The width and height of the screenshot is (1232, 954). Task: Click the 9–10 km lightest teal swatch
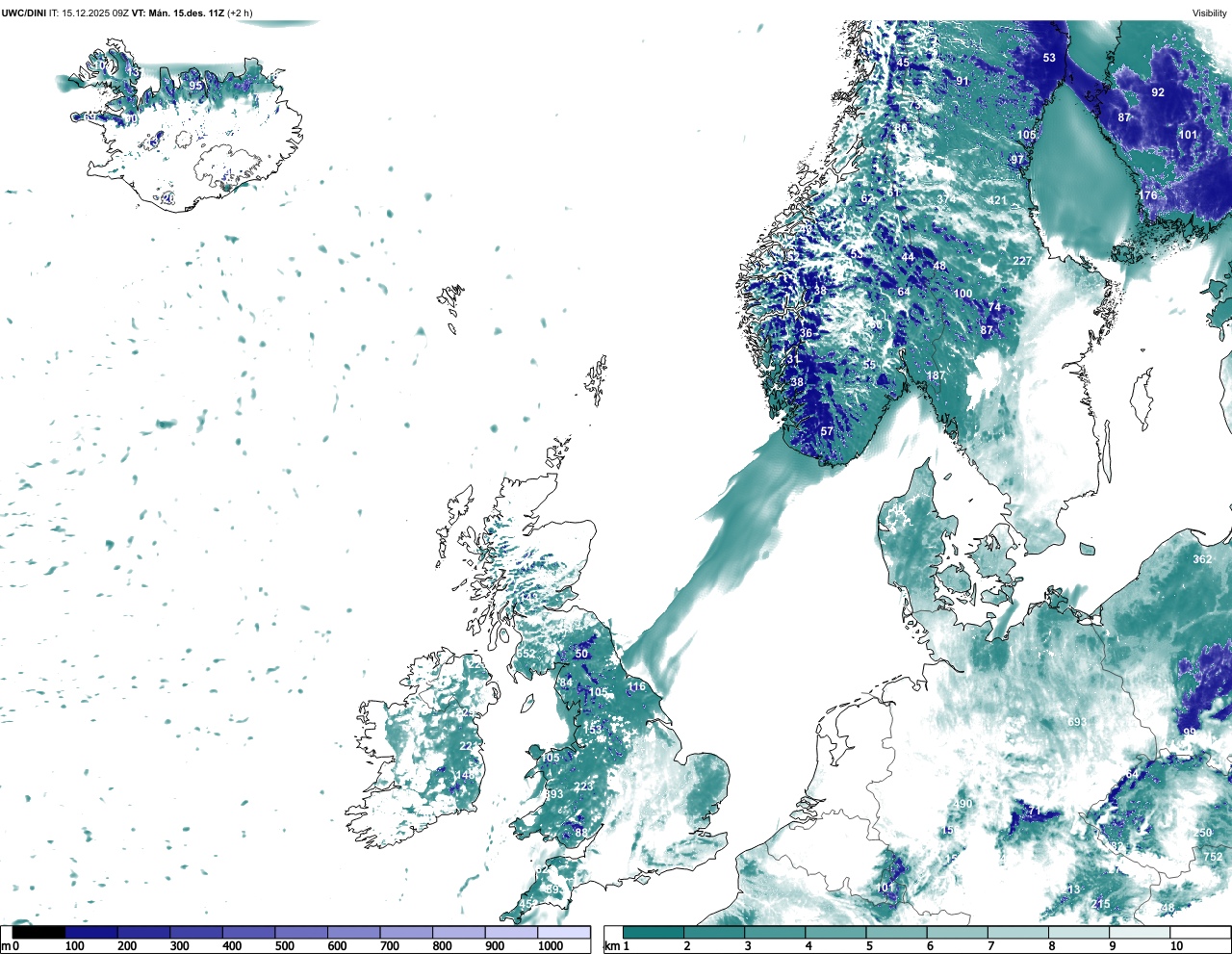[1139, 933]
